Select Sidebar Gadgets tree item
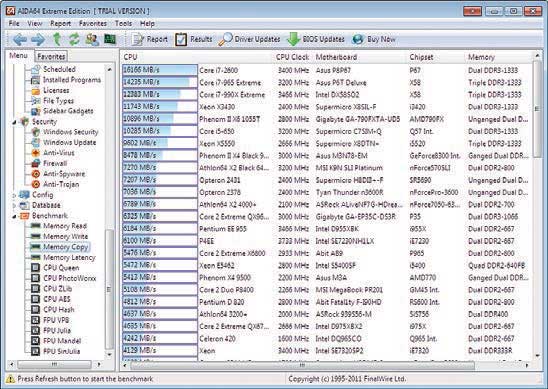The width and height of the screenshot is (548, 389). tap(68, 111)
